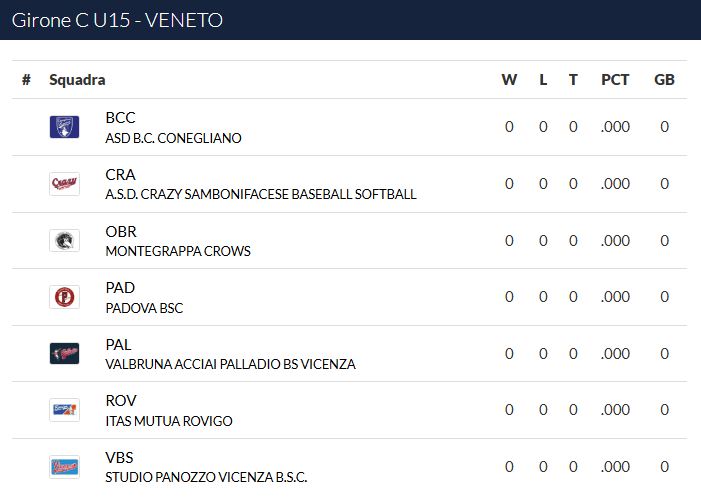701x503 pixels.
Task: Click the Girone C U15 - VENETO title
Action: [117, 20]
